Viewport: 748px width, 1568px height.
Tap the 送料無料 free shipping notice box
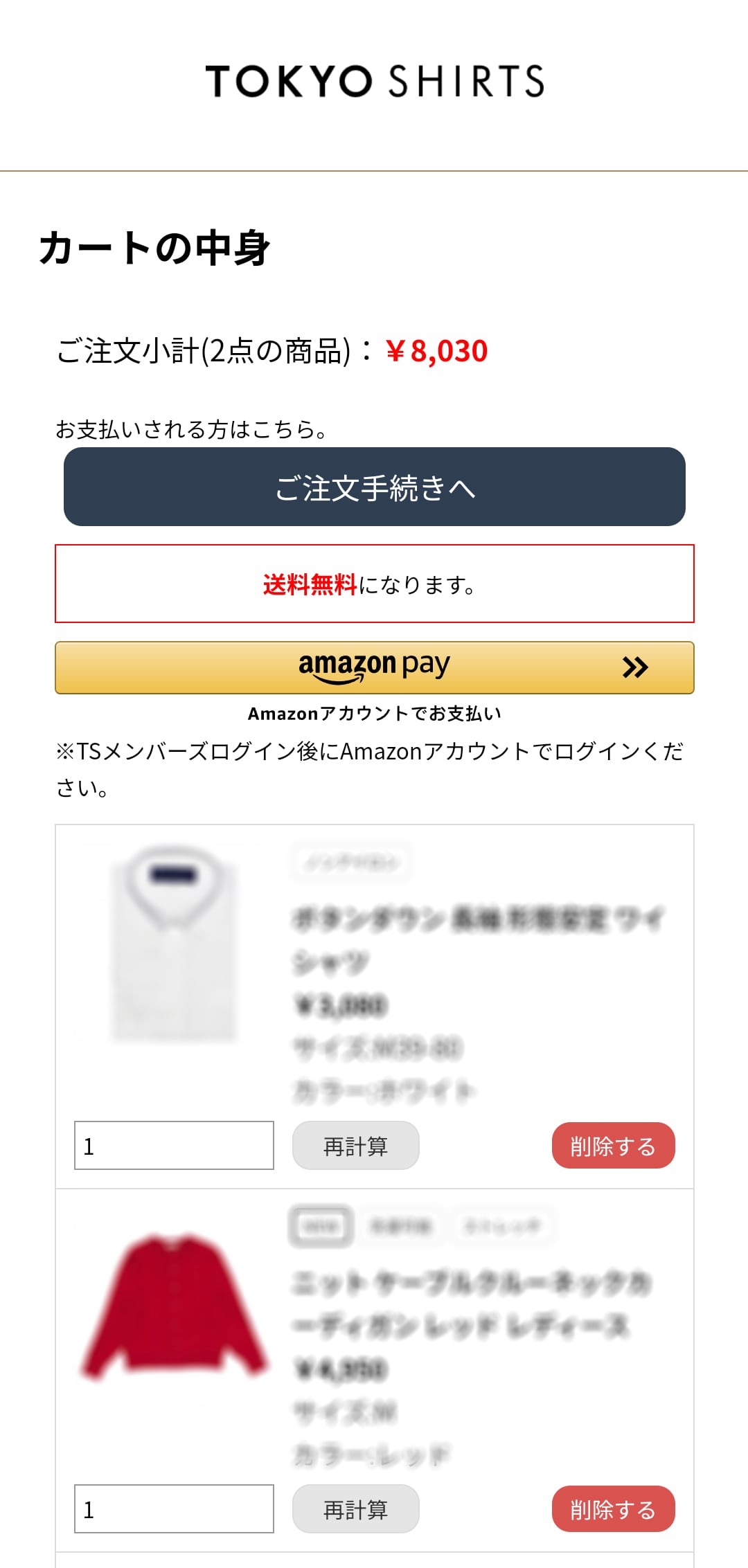point(375,584)
